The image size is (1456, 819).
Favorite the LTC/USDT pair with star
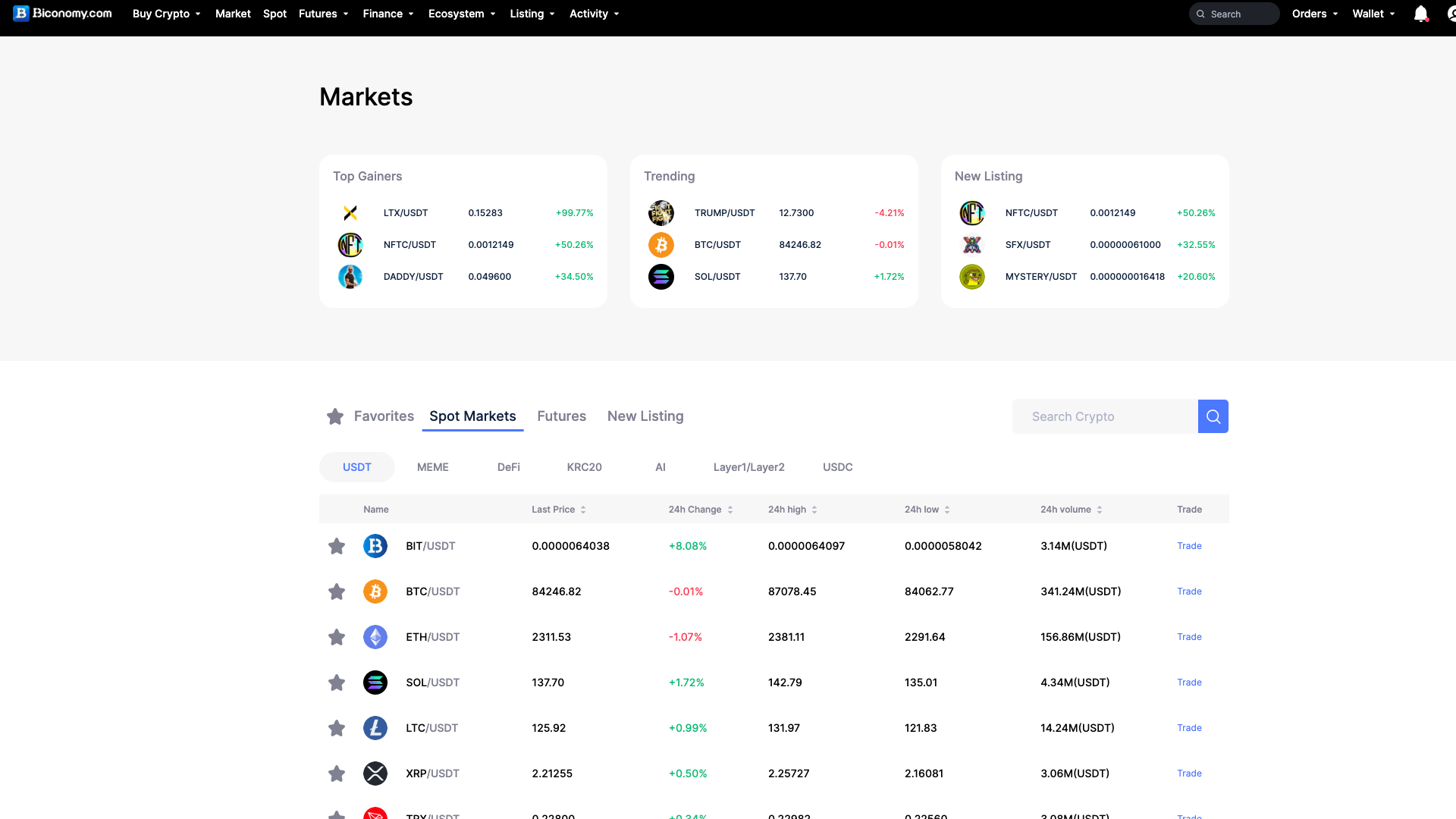[337, 728]
